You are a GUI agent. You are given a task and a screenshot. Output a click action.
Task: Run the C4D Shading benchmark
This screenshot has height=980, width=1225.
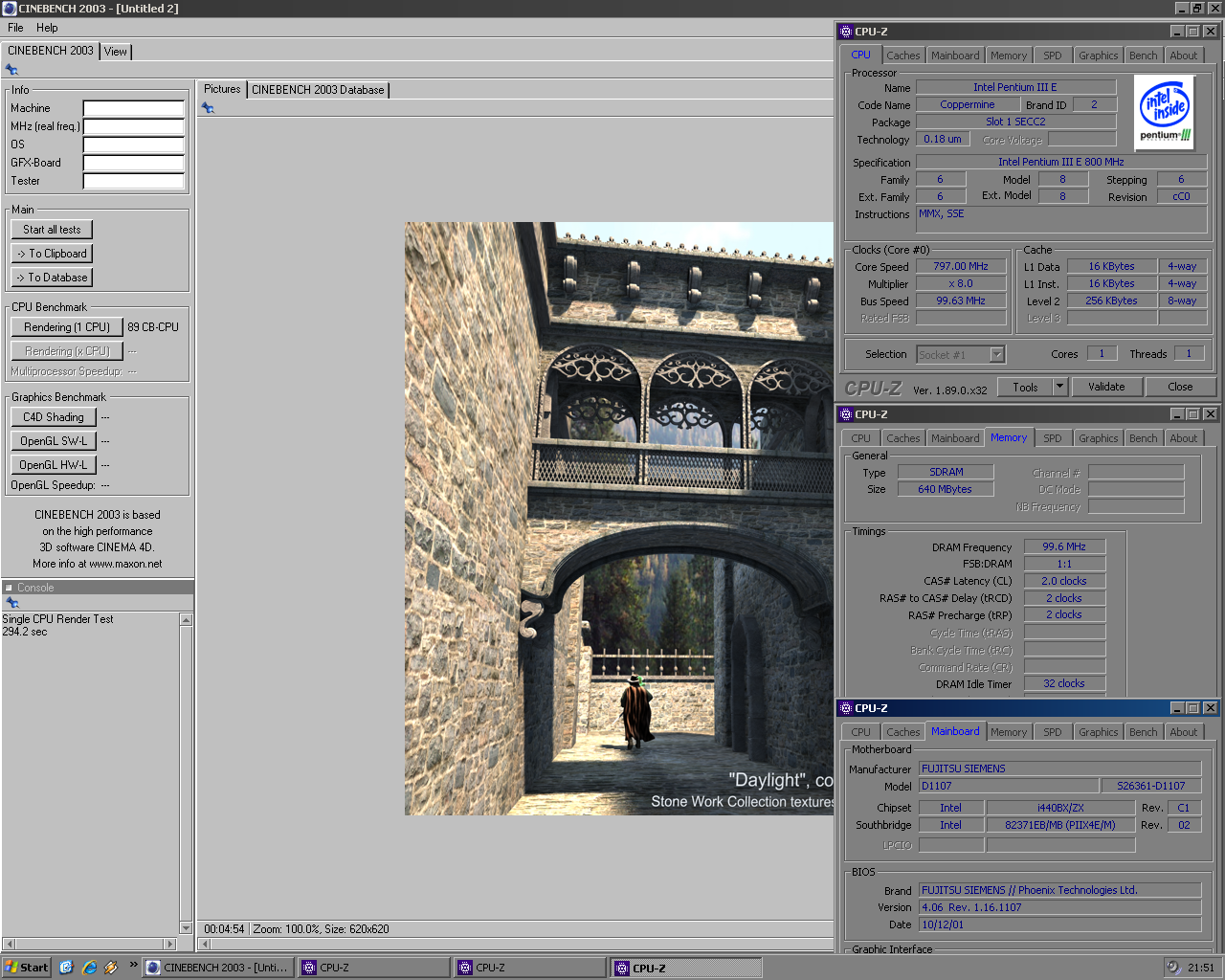[x=54, y=417]
